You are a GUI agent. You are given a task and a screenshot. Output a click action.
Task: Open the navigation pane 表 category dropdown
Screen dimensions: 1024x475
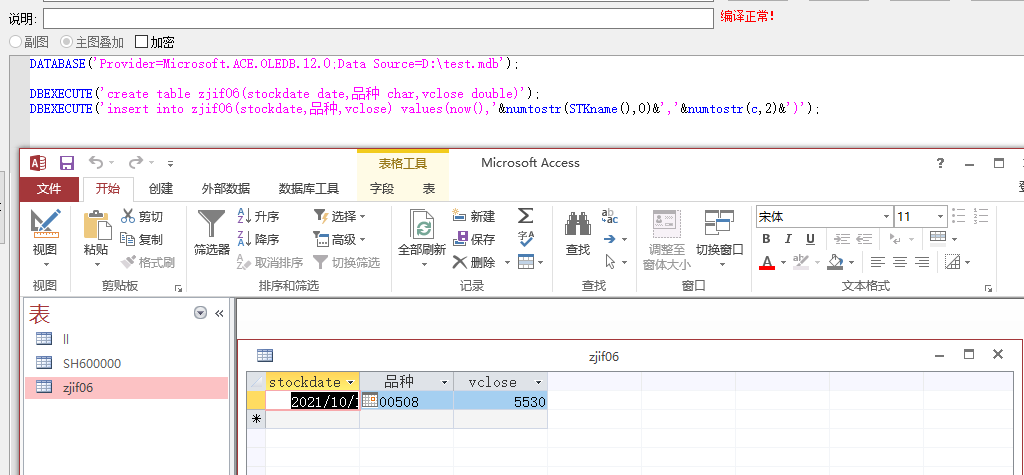pos(200,313)
